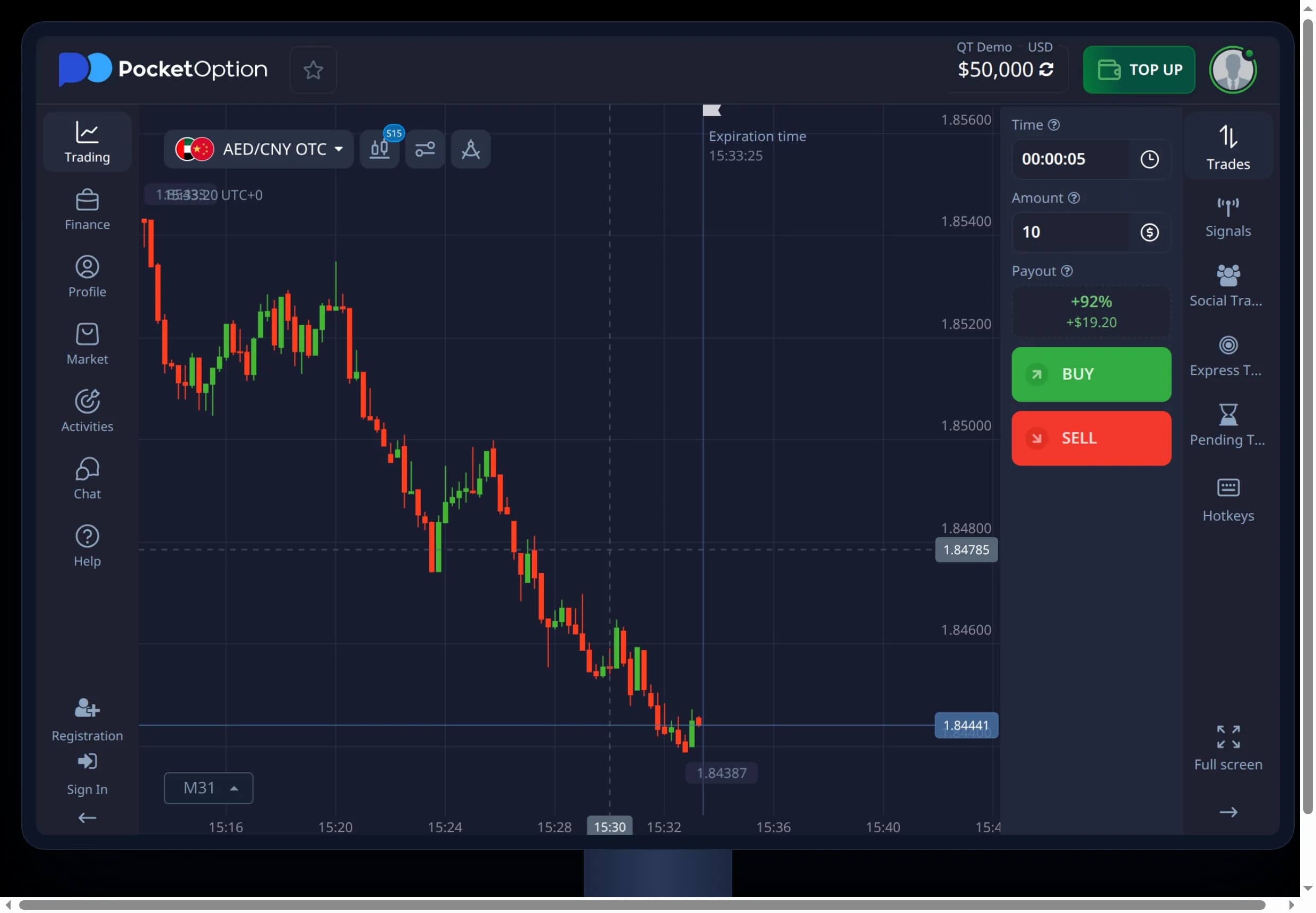Open the Trades panel
The width and height of the screenshot is (1316, 913).
[x=1228, y=147]
